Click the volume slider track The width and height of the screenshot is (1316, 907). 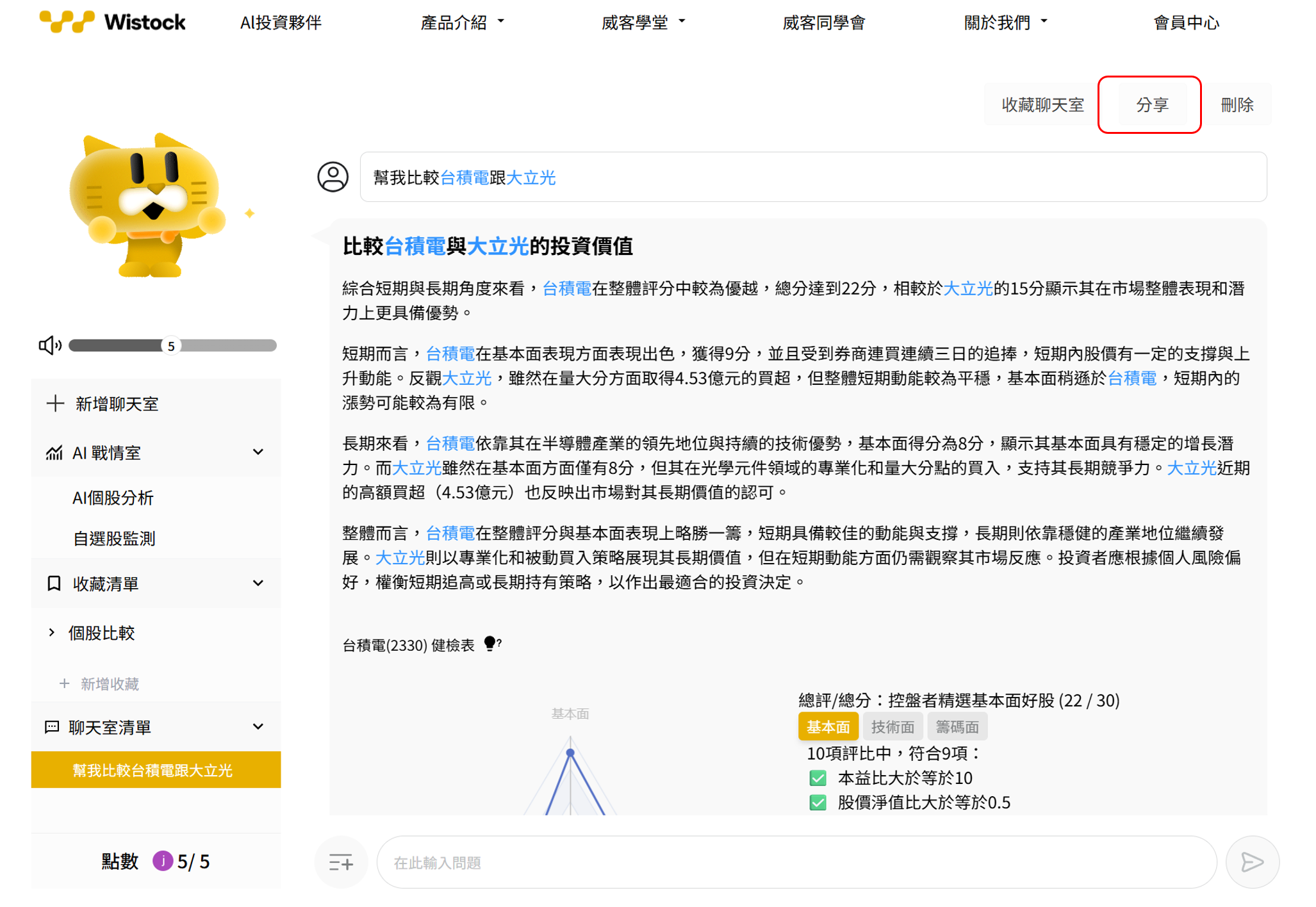click(224, 346)
